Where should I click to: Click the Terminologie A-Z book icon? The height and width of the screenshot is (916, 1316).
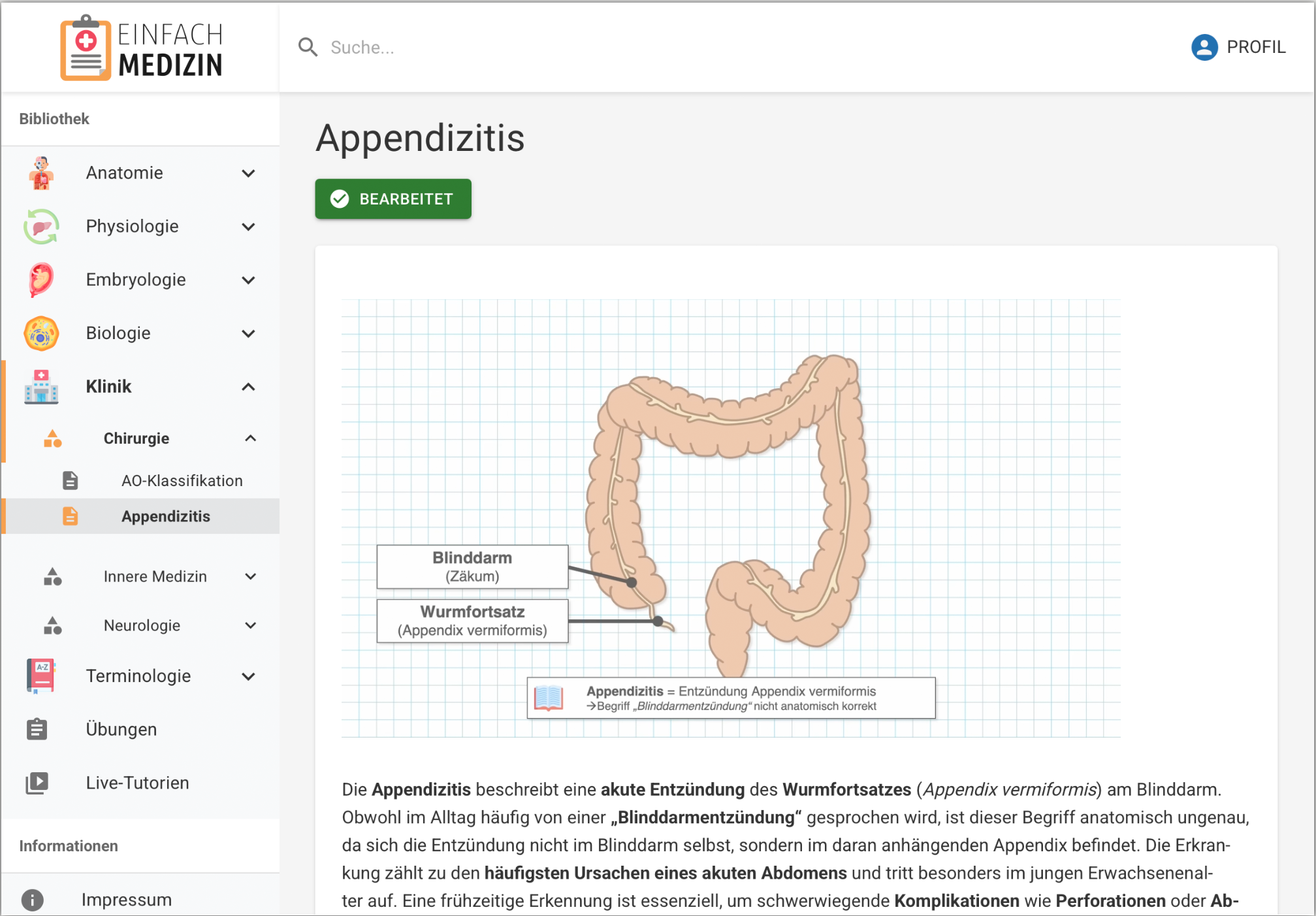(41, 676)
